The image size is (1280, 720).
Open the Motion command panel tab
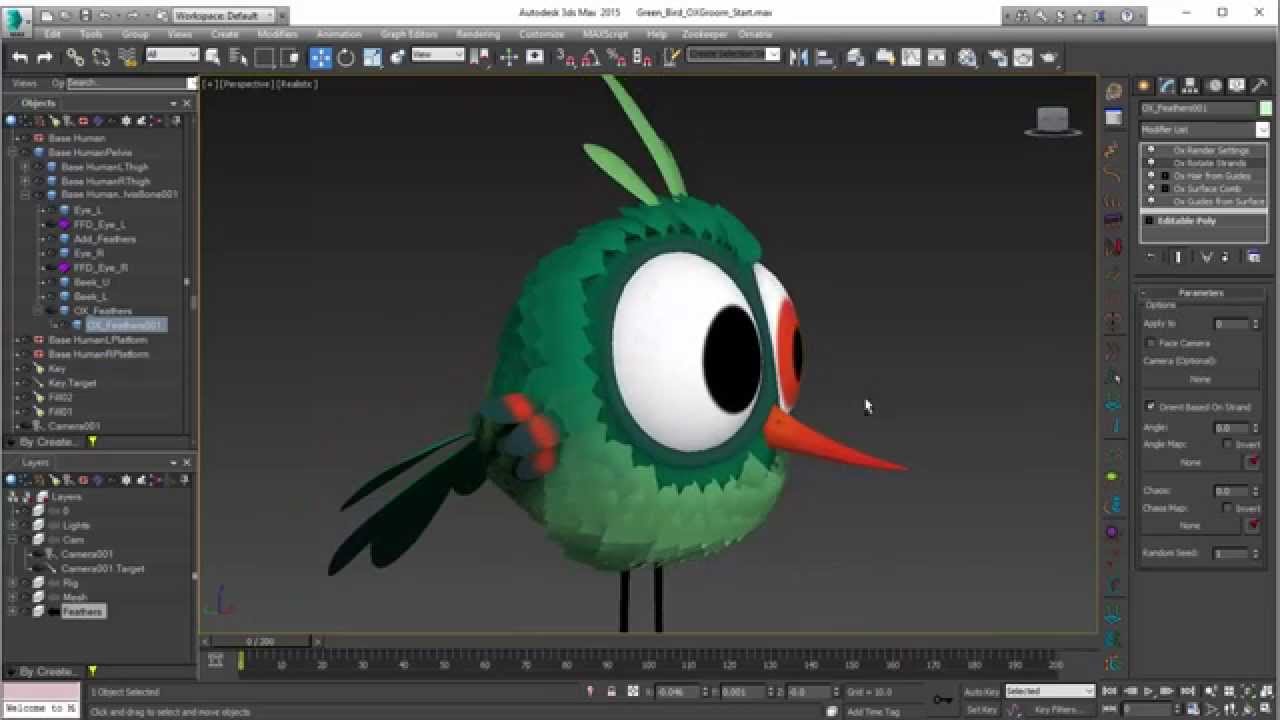click(x=1214, y=86)
